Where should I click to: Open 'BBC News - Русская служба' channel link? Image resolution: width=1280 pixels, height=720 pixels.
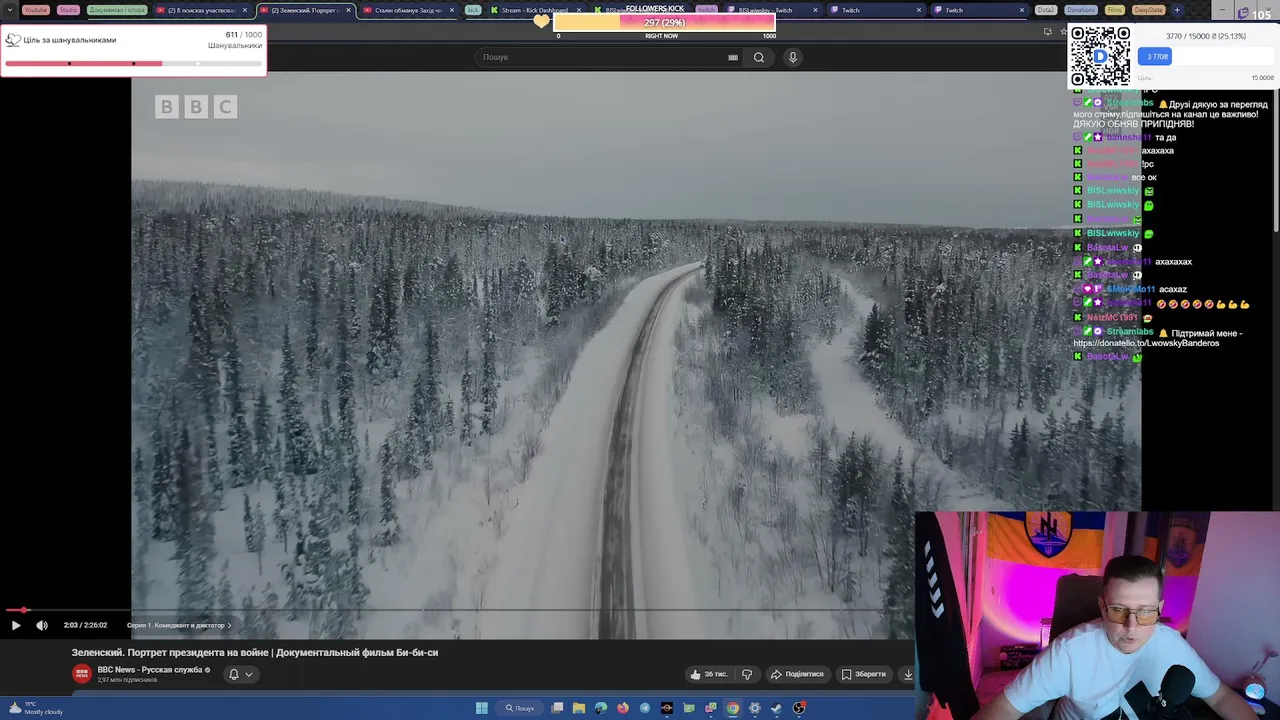(x=150, y=670)
